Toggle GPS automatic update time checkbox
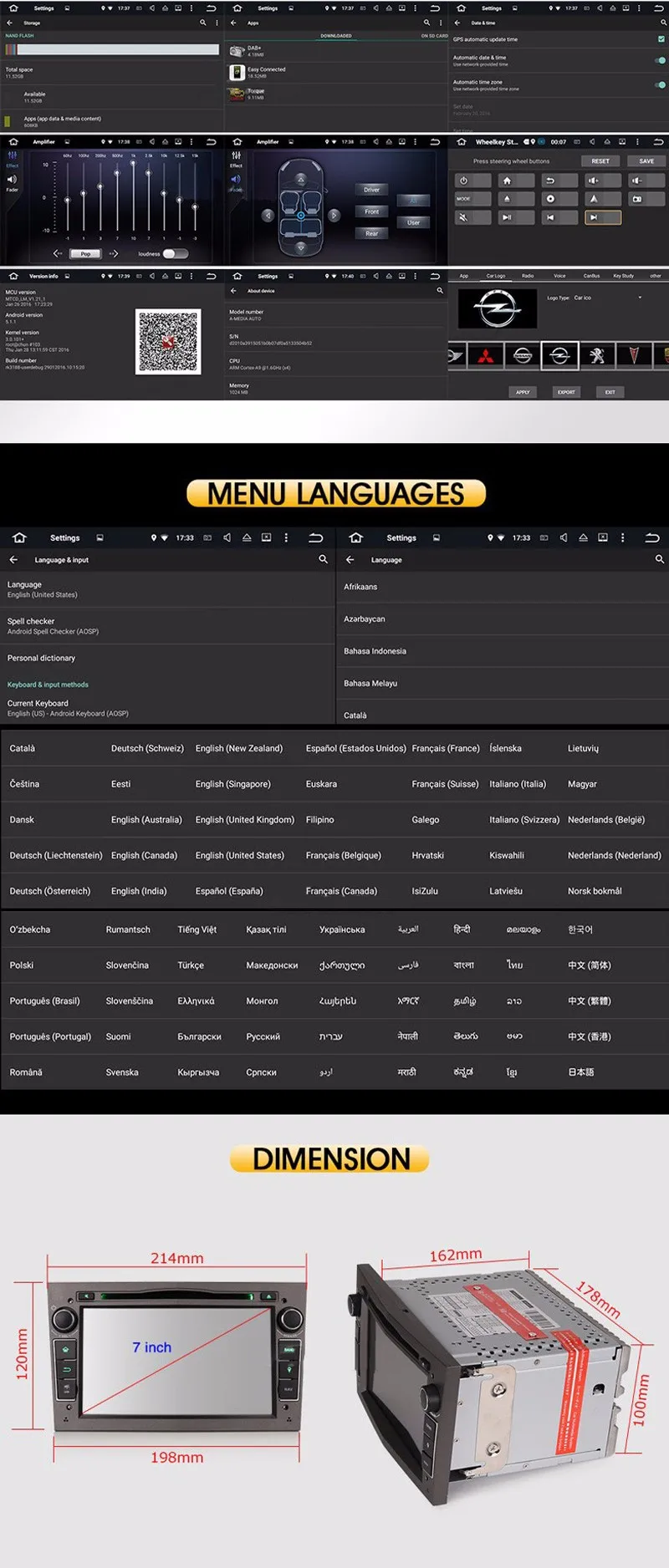The image size is (669, 1568). click(x=661, y=39)
